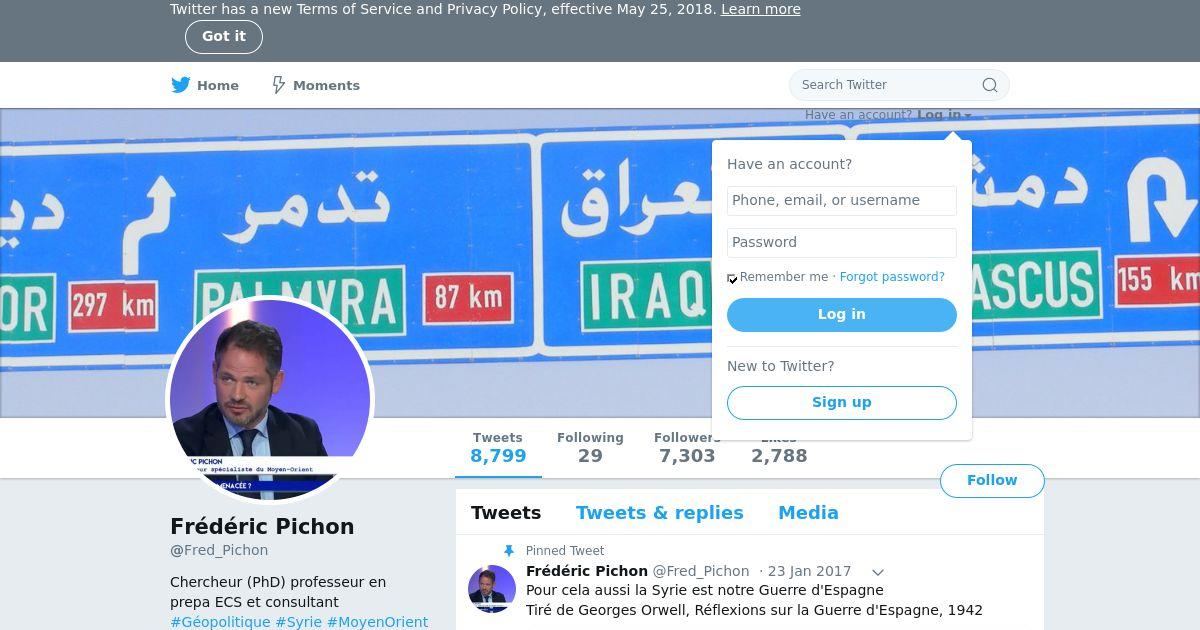
Task: Focus the Password field
Action: (x=842, y=242)
